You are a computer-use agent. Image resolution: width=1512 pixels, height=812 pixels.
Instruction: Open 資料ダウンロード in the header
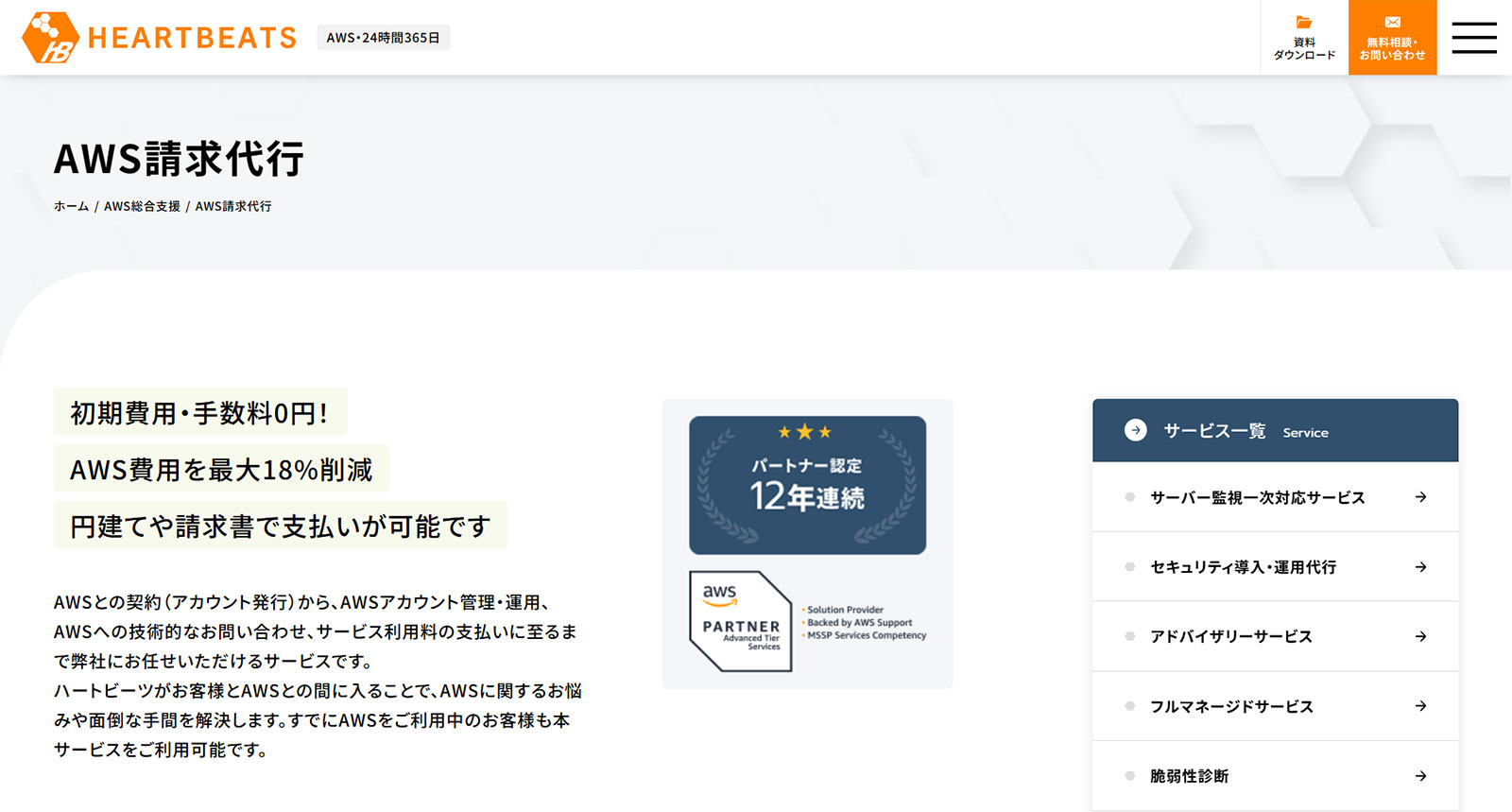tap(1304, 38)
